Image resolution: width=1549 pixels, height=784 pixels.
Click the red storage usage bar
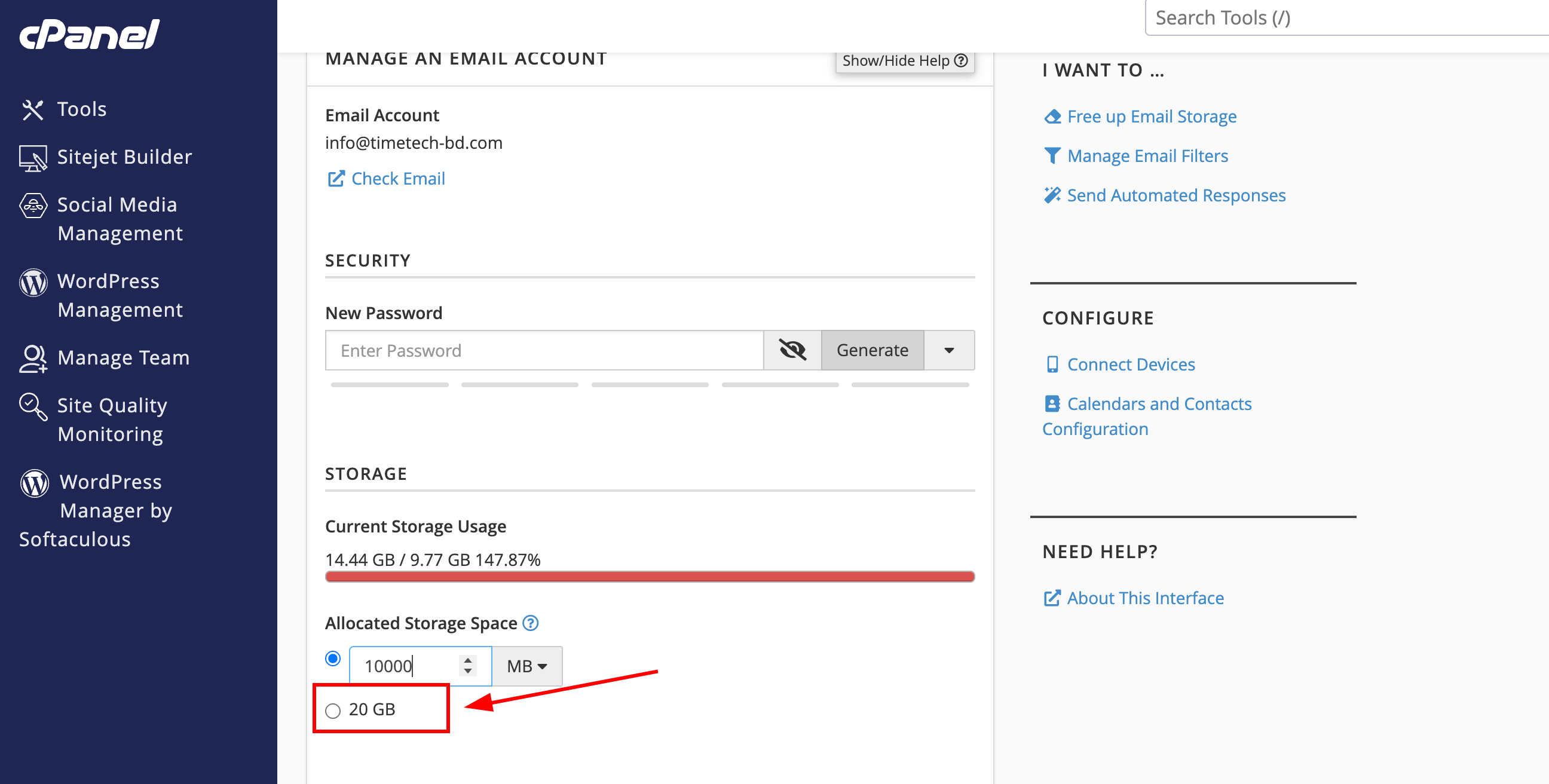tap(650, 577)
